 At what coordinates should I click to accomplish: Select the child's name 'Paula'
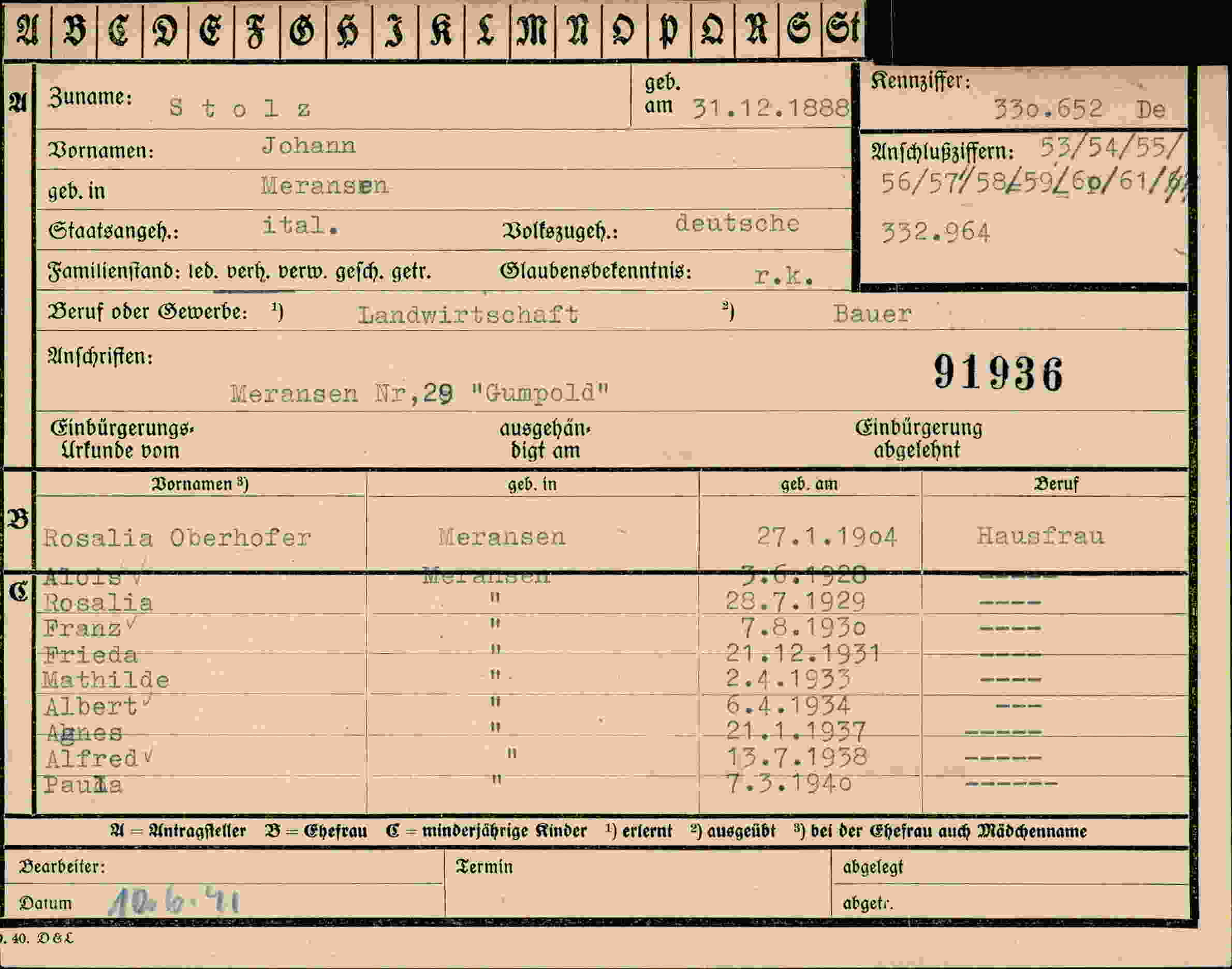point(83,785)
